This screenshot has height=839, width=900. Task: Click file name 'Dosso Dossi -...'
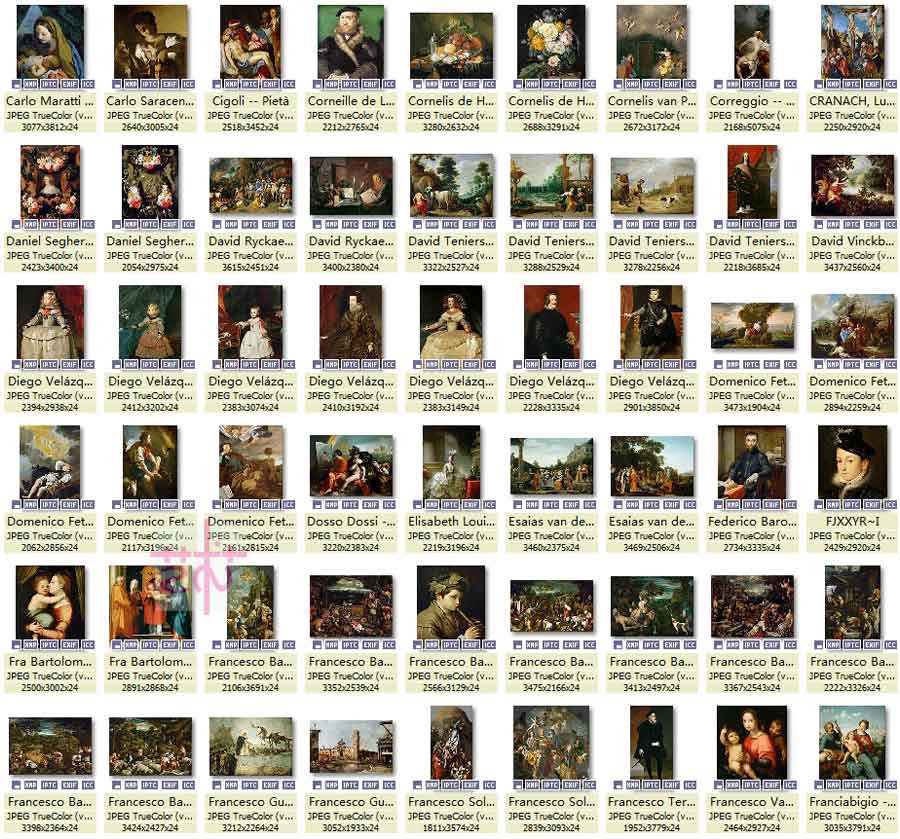tap(351, 521)
